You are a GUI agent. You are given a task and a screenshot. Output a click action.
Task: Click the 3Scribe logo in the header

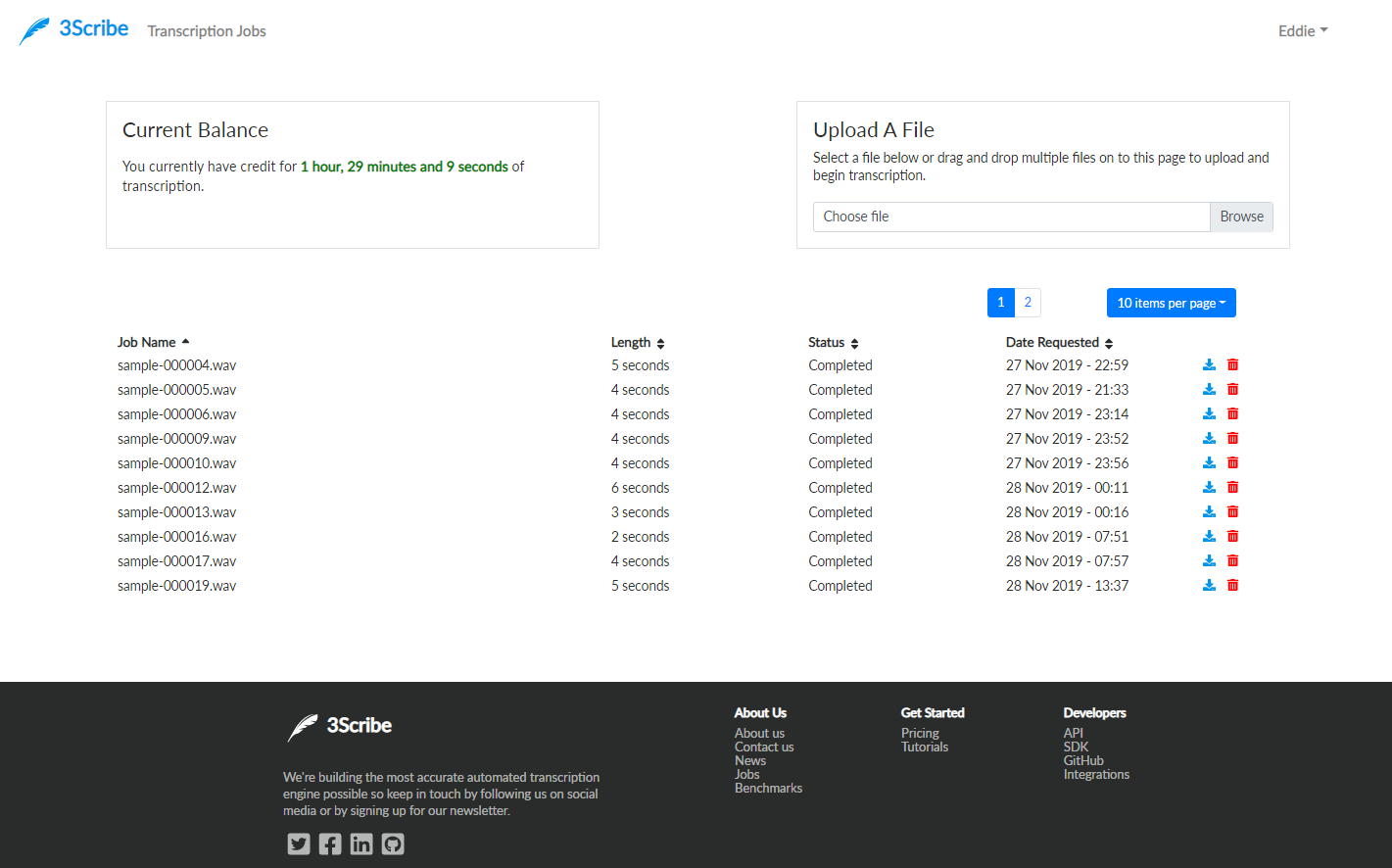tap(73, 30)
